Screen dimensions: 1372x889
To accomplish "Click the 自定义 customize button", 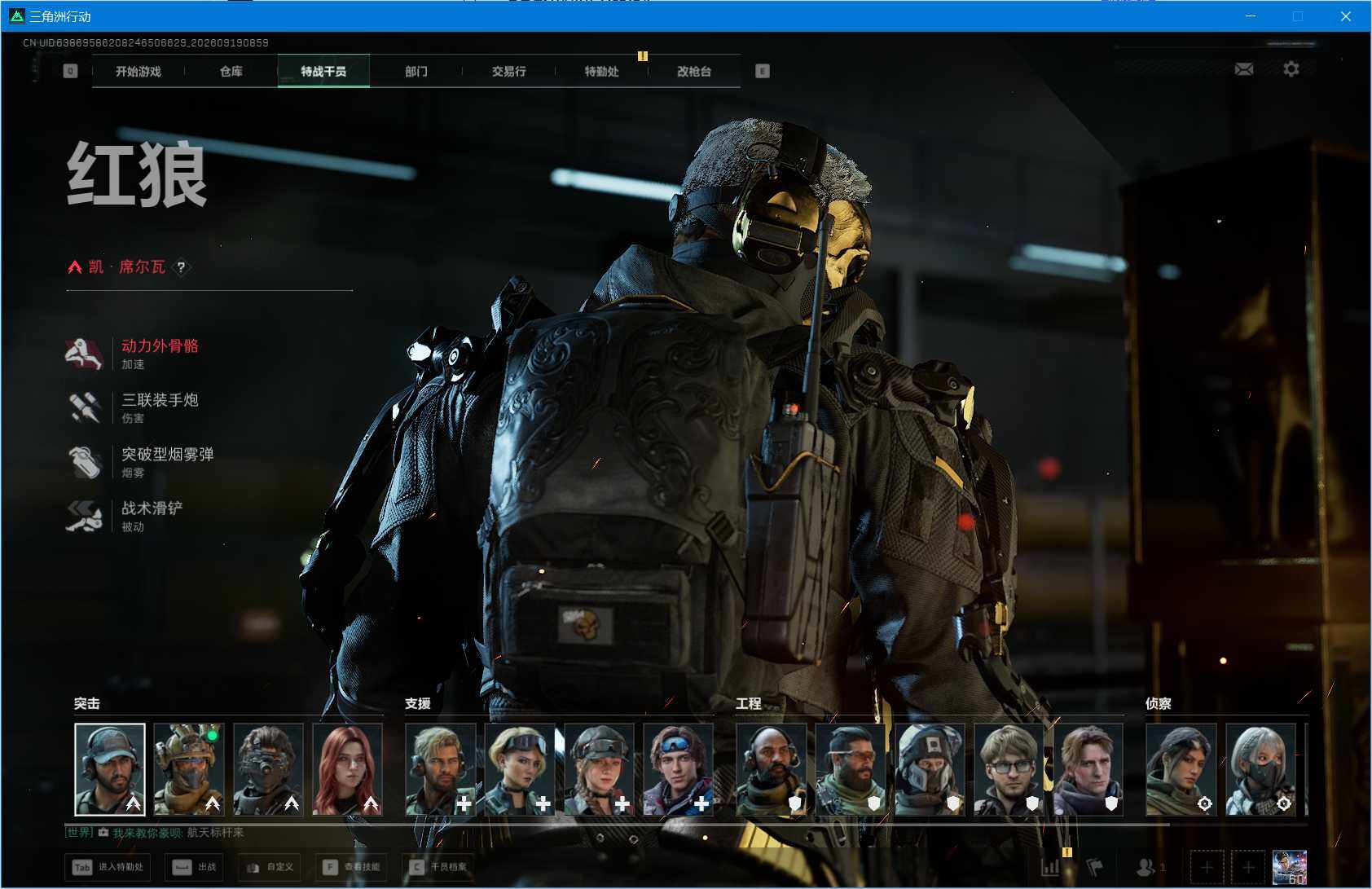I will tap(270, 867).
